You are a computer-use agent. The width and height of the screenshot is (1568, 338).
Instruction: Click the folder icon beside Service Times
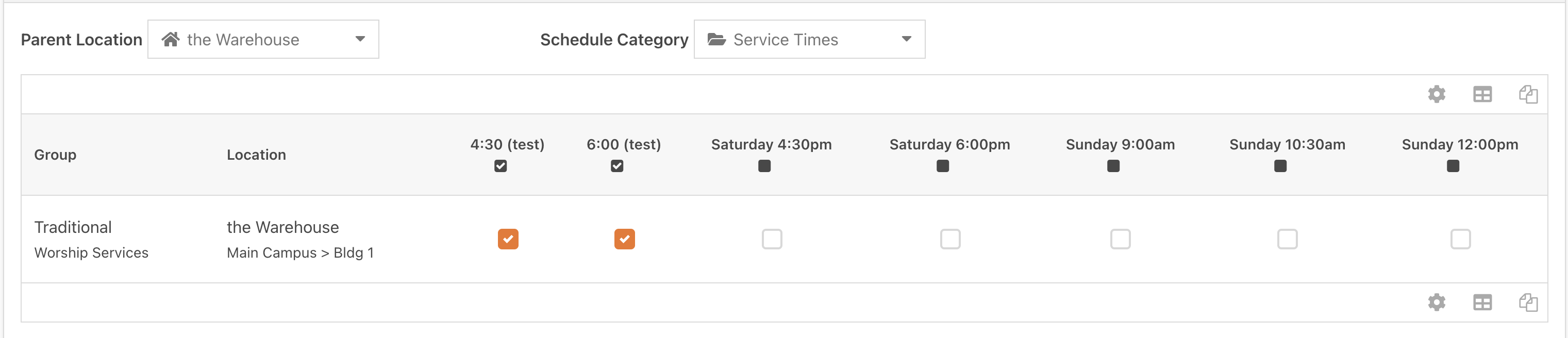[717, 39]
